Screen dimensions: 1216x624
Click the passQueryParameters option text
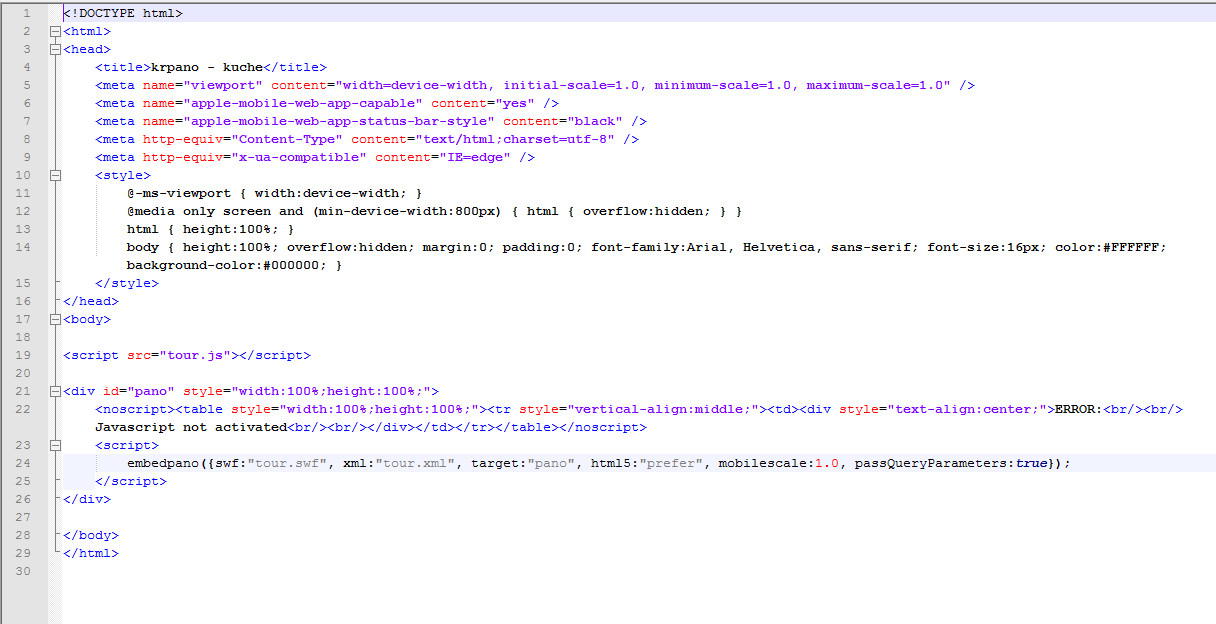point(930,463)
